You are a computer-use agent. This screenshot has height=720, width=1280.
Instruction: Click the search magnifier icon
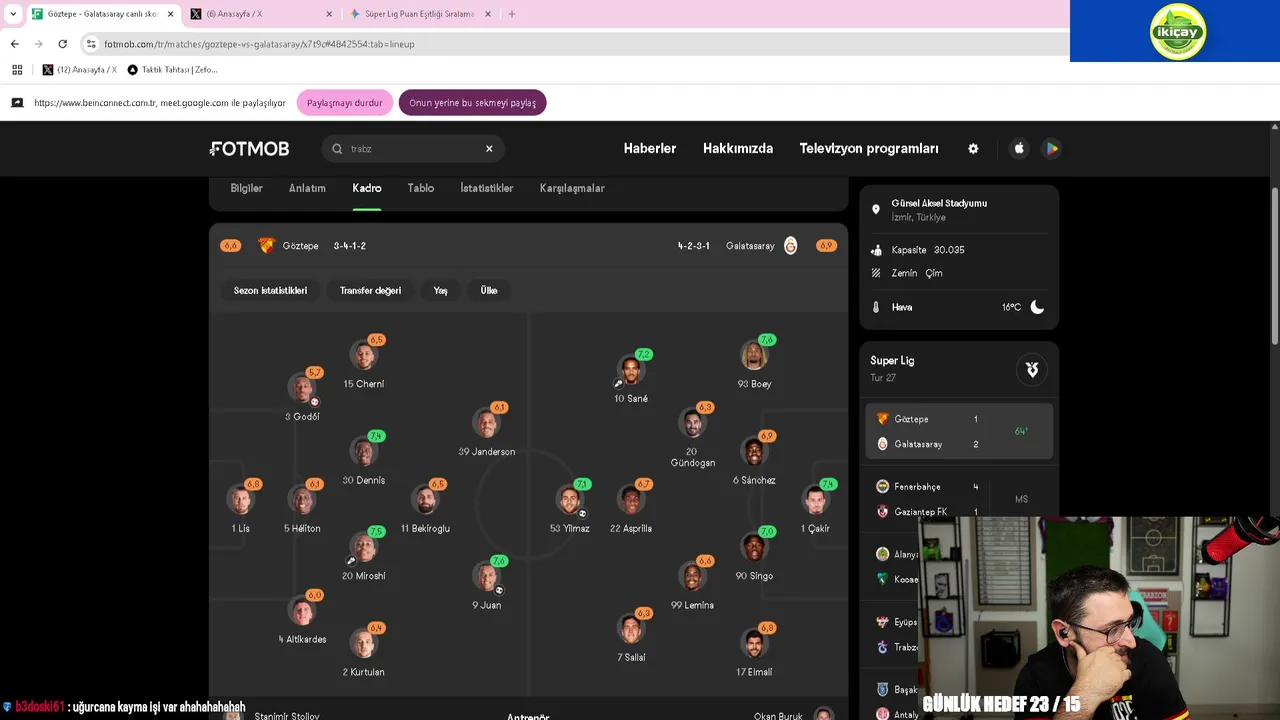coord(337,149)
